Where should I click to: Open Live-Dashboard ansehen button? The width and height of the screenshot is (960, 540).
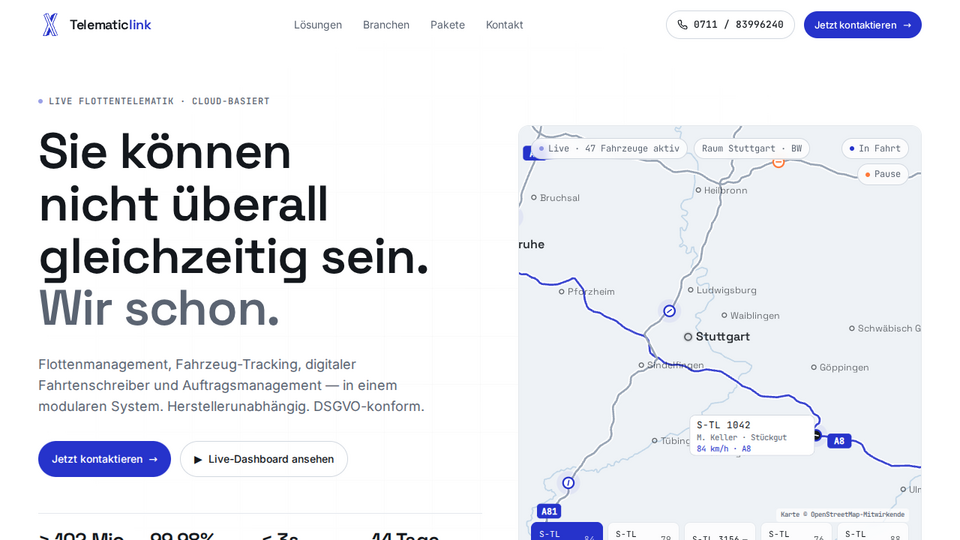264,459
